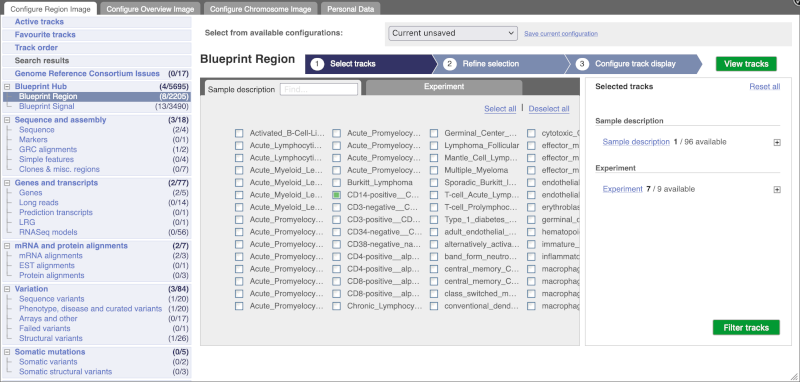
Task: Open Prediction transcripts subcategory
Action: (x=56, y=212)
